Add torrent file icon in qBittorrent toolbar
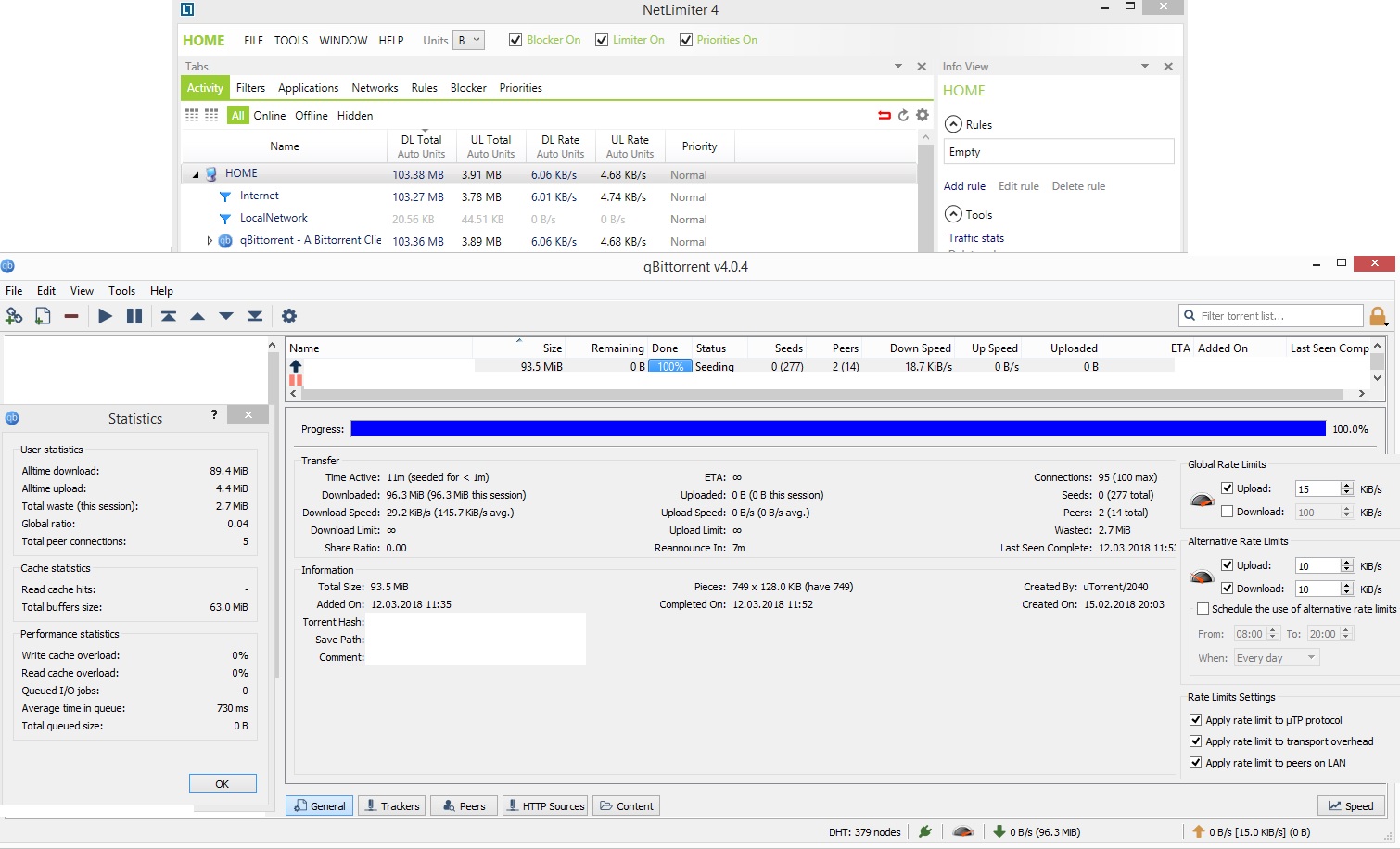 [x=43, y=316]
